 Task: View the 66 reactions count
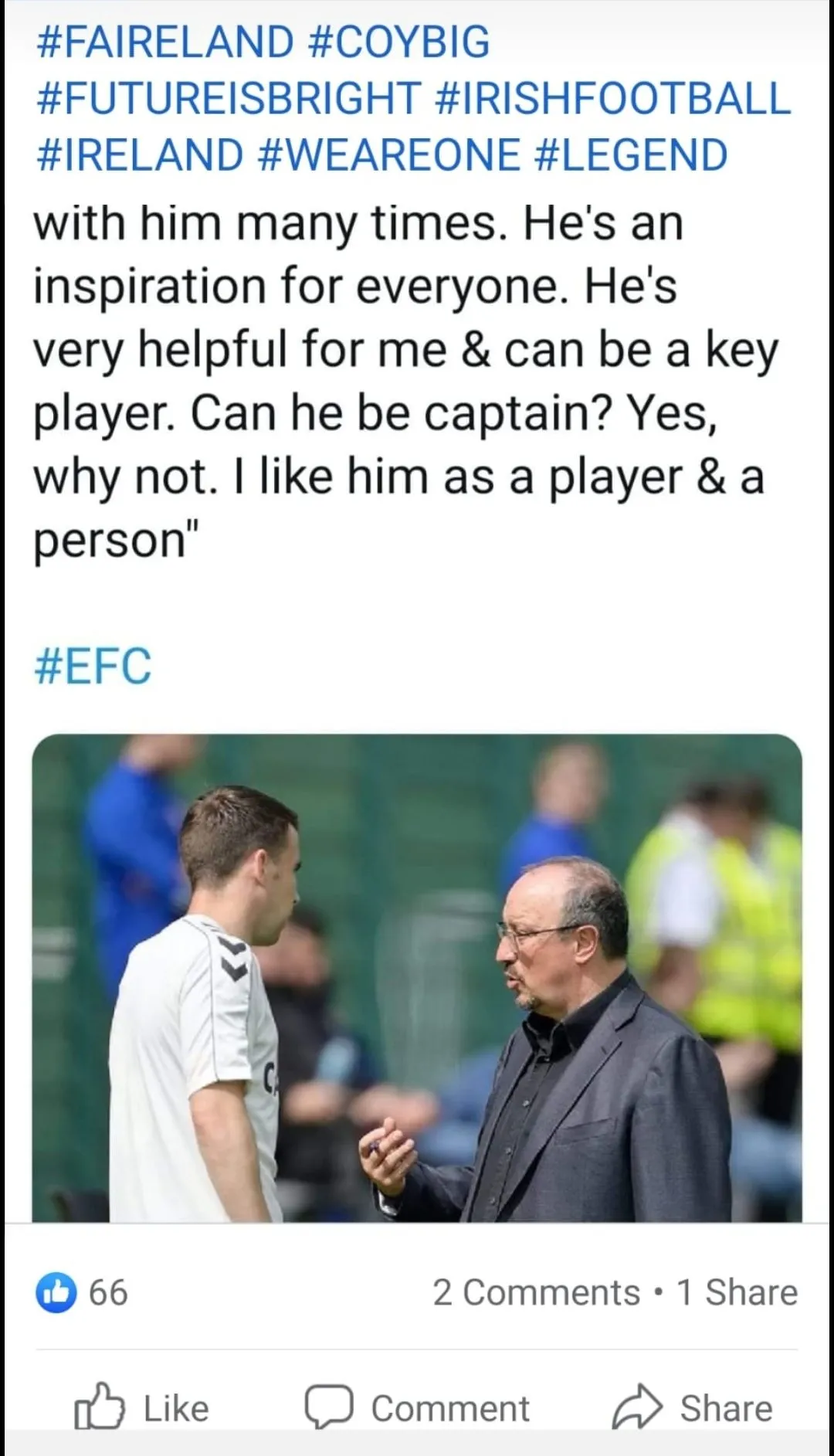point(108,1292)
